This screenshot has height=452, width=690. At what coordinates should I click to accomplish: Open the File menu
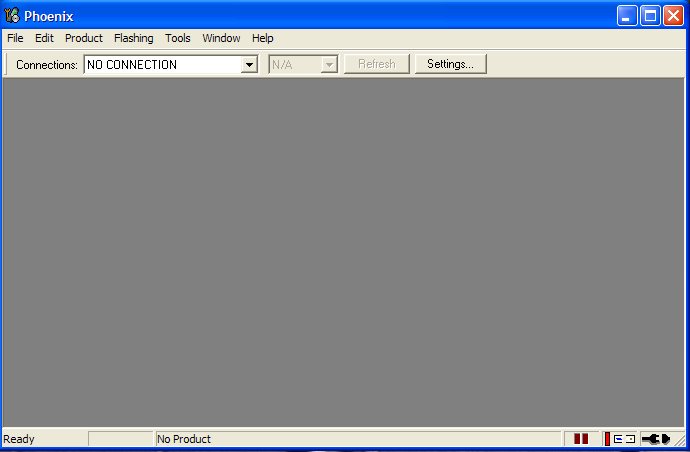pos(15,38)
